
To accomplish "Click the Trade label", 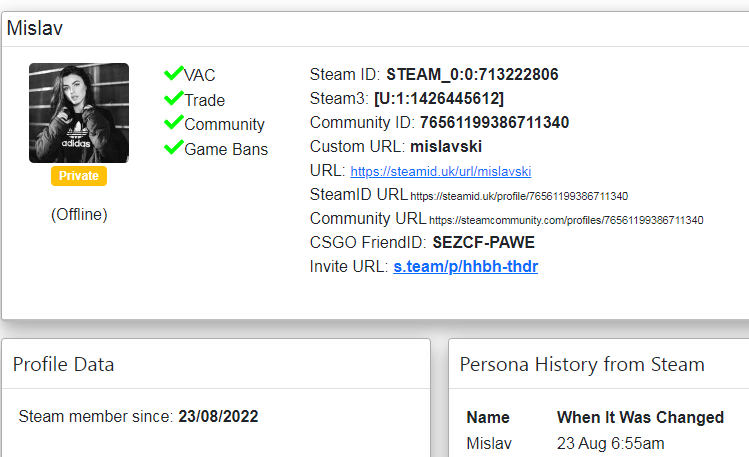I will [204, 100].
